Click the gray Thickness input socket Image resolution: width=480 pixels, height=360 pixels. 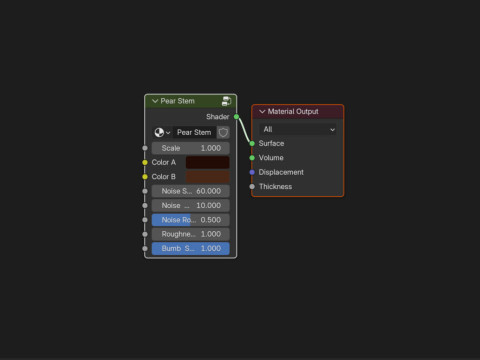(252, 186)
